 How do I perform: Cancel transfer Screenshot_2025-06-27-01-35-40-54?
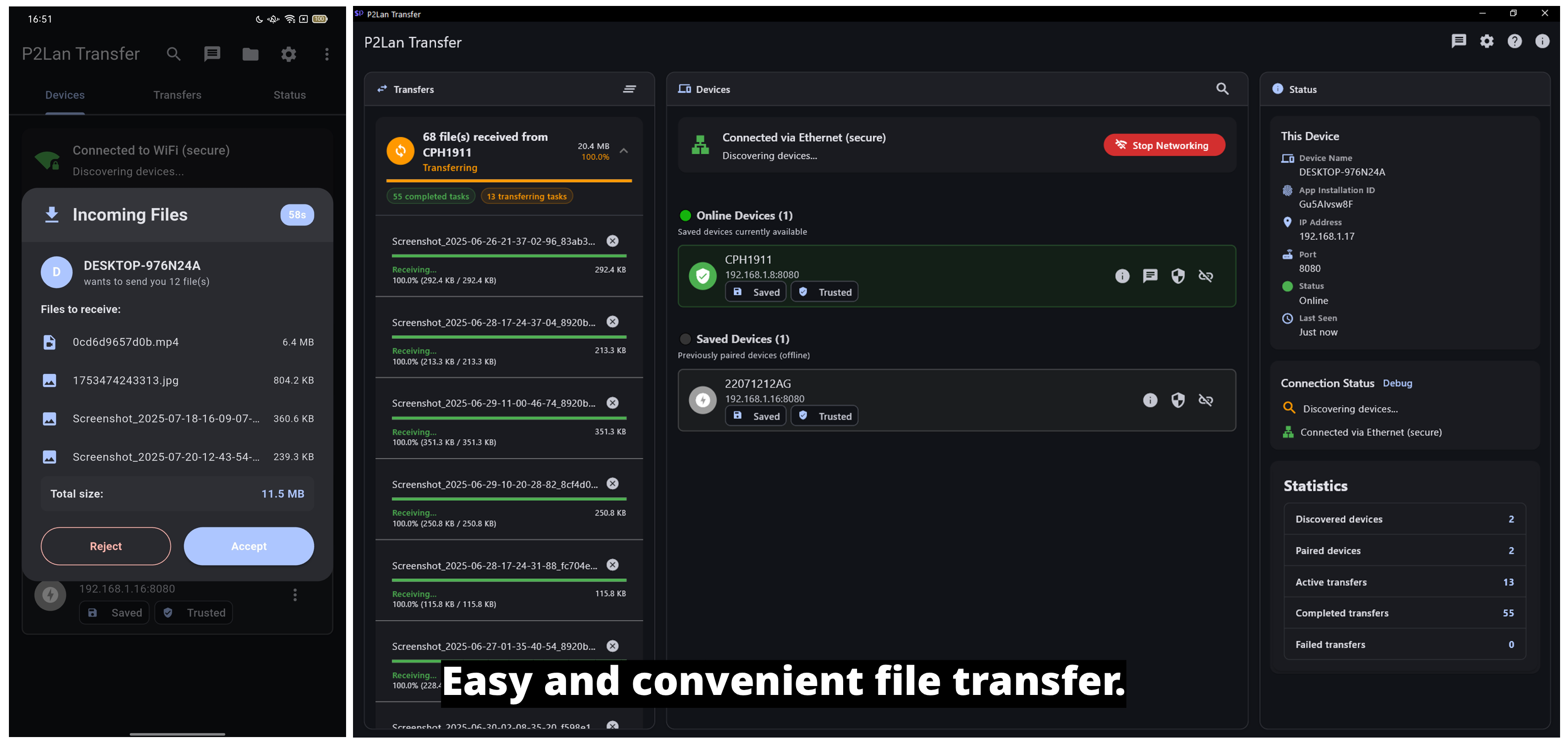pyautogui.click(x=613, y=646)
